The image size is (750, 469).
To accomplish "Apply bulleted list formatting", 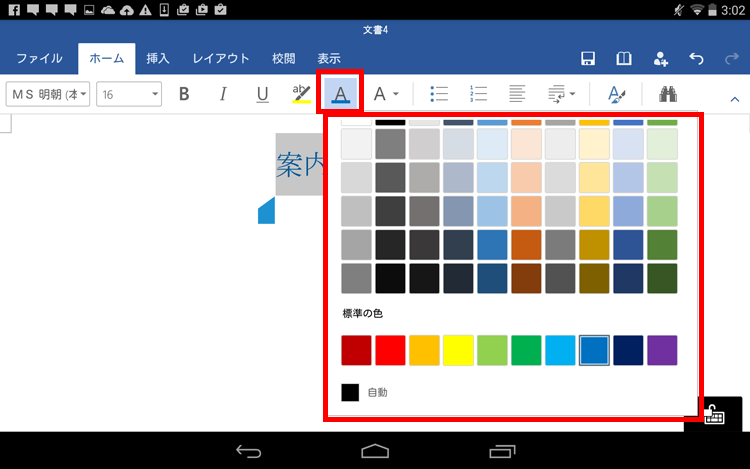I will point(438,94).
